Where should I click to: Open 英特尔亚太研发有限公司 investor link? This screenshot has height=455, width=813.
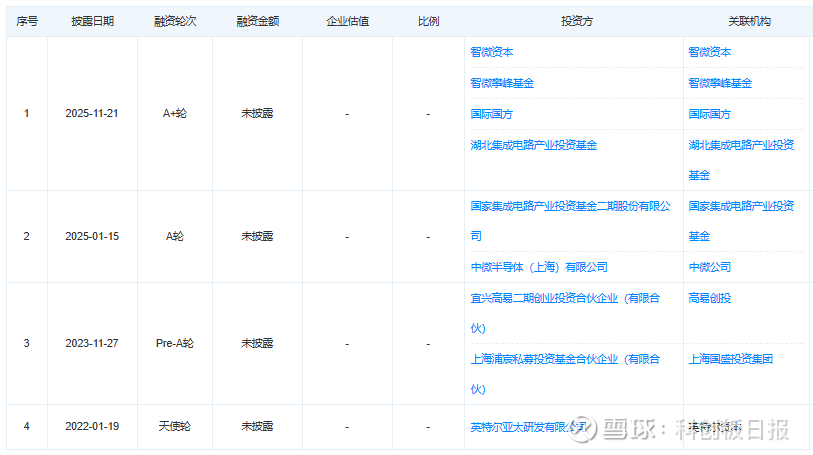click(528, 427)
